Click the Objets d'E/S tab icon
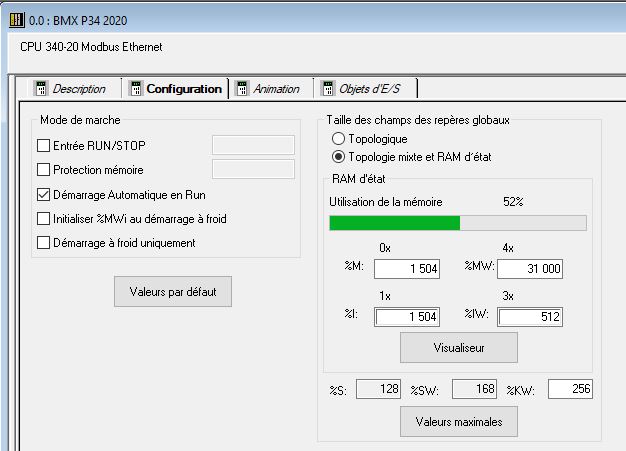The image size is (626, 451). [327, 89]
